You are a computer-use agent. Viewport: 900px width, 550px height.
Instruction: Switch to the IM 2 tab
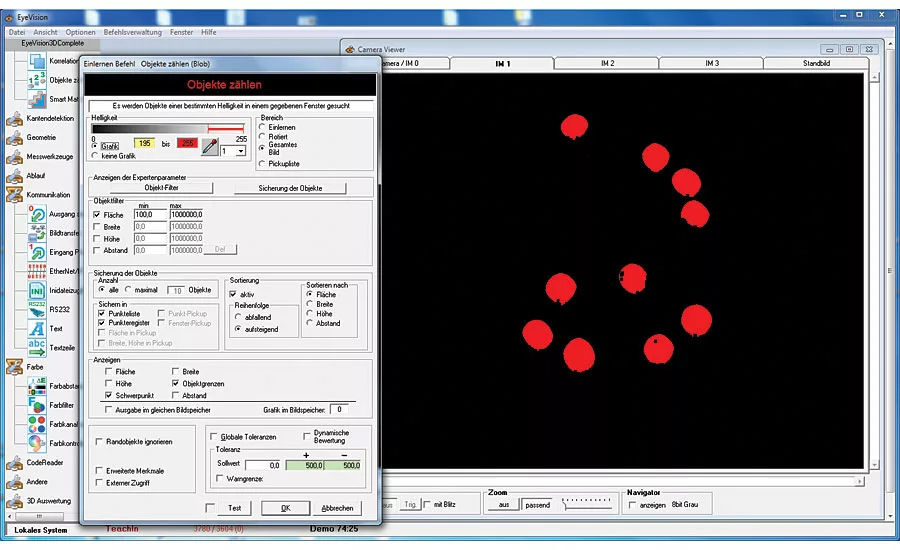click(x=607, y=63)
